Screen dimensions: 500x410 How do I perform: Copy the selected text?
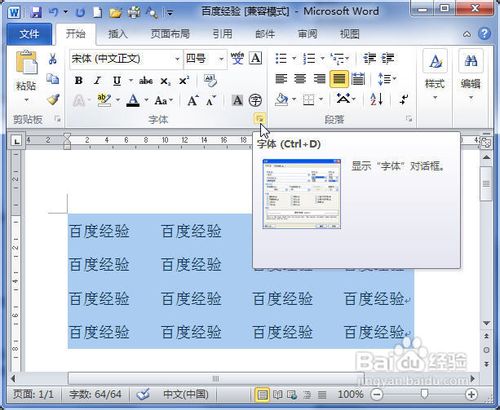53,79
